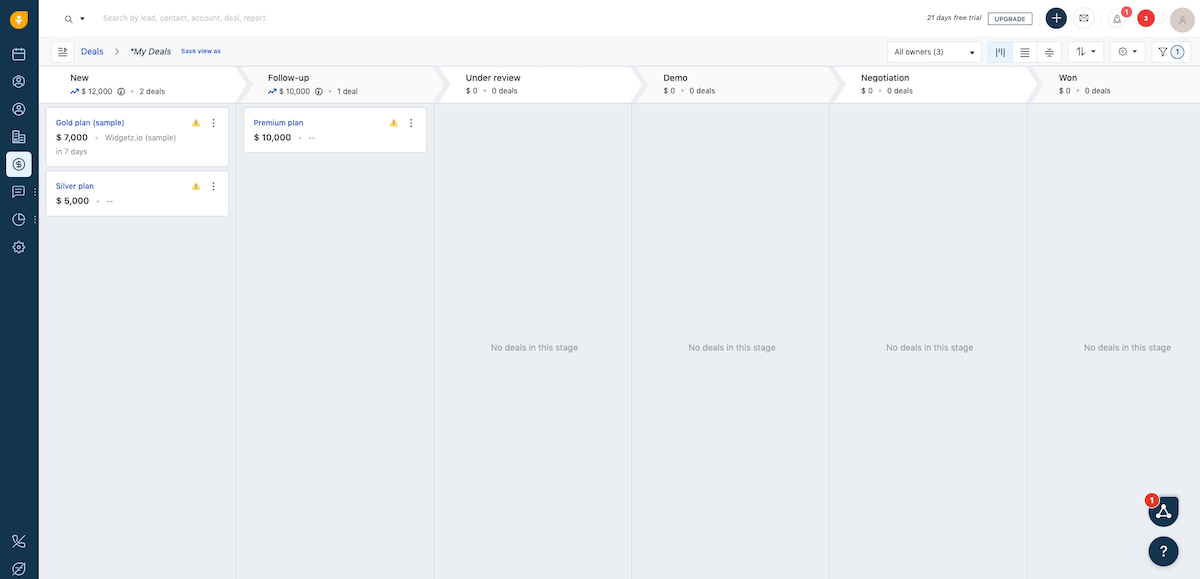Switch to the list view

pos(1024,51)
